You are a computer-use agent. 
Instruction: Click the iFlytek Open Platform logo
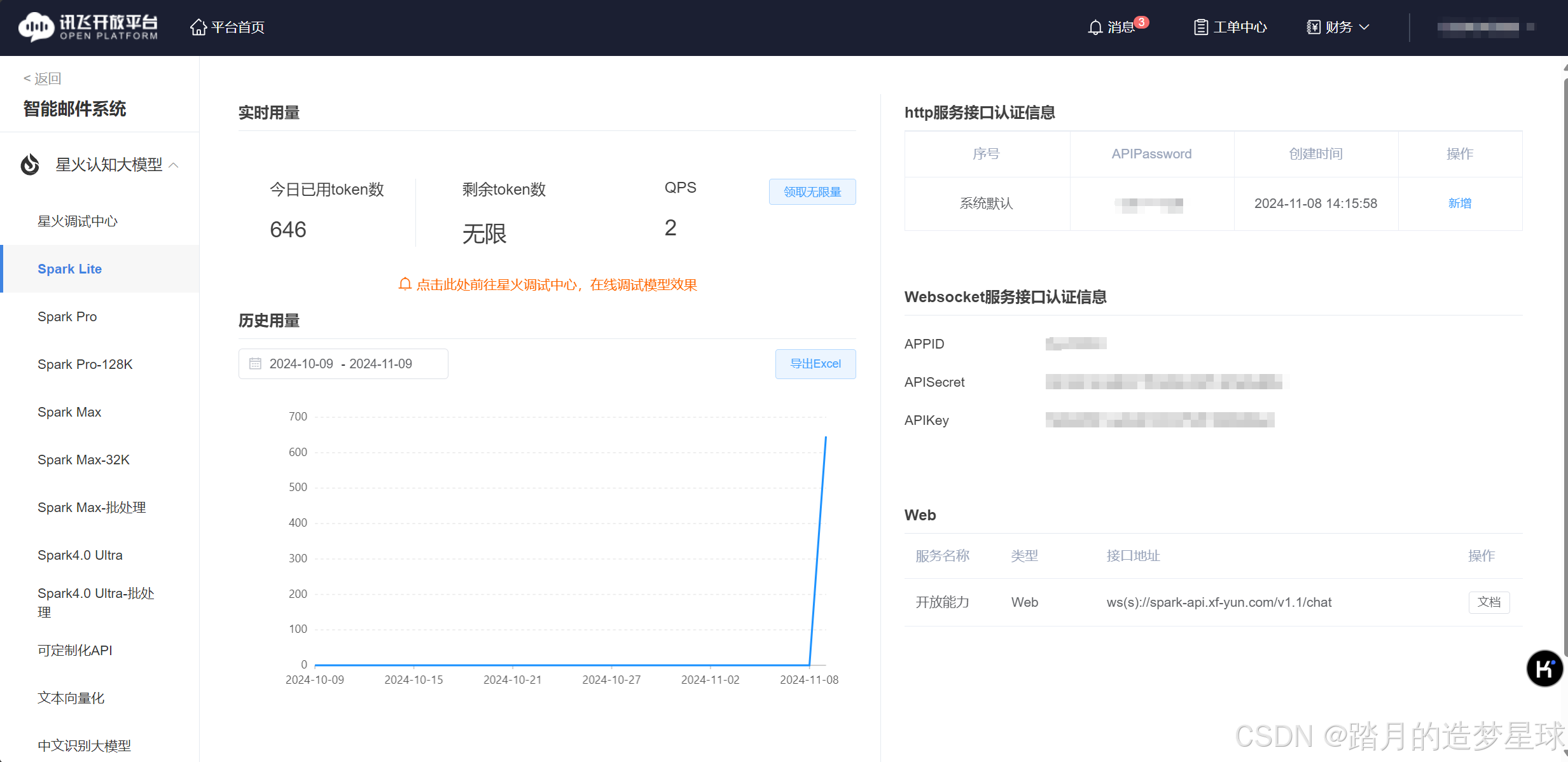[88, 27]
